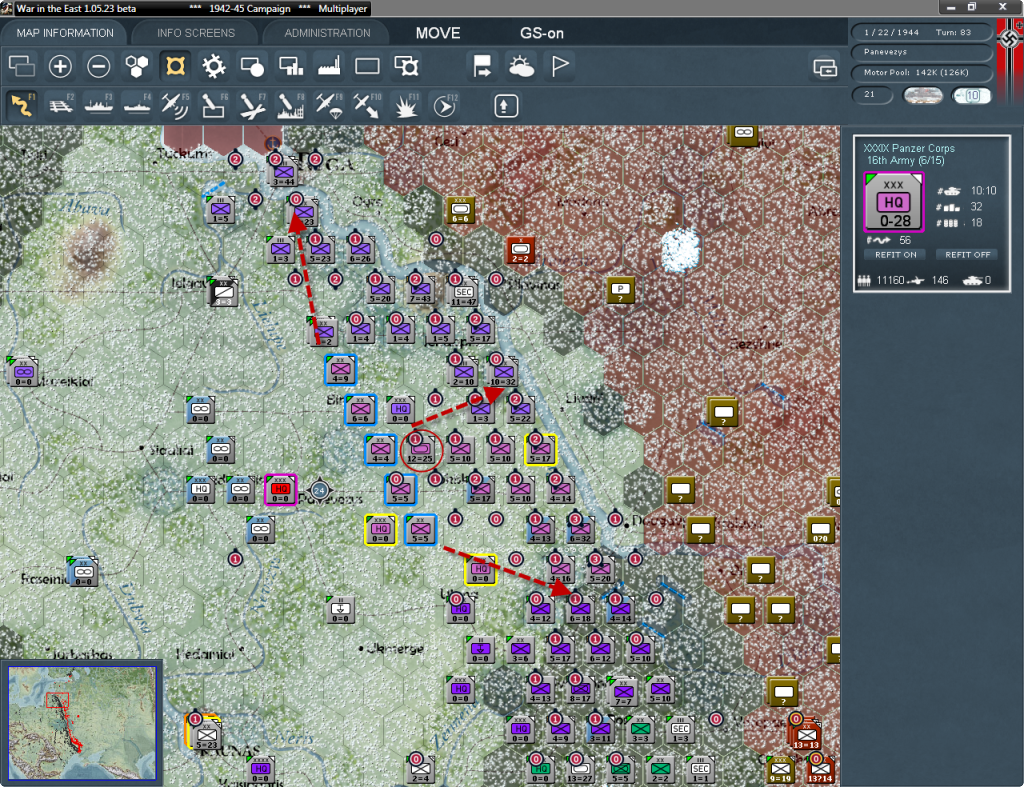Toggle the highlighted yellow square-ring map icon
1024x787 pixels.
175,66
